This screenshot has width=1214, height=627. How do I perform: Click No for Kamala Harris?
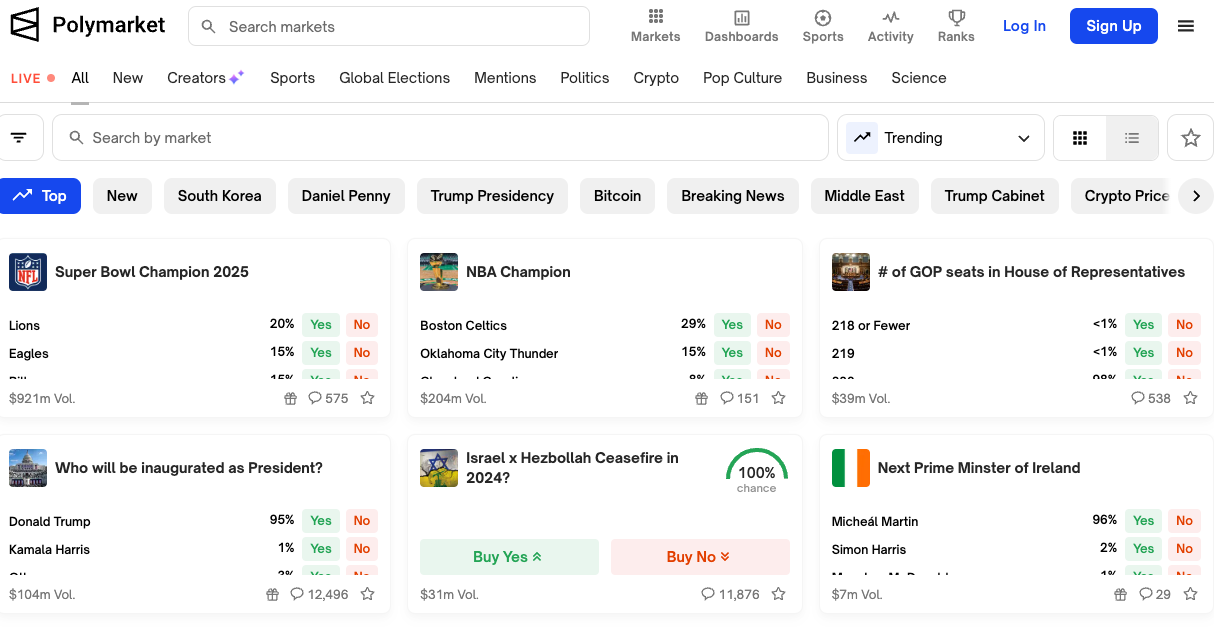click(362, 548)
